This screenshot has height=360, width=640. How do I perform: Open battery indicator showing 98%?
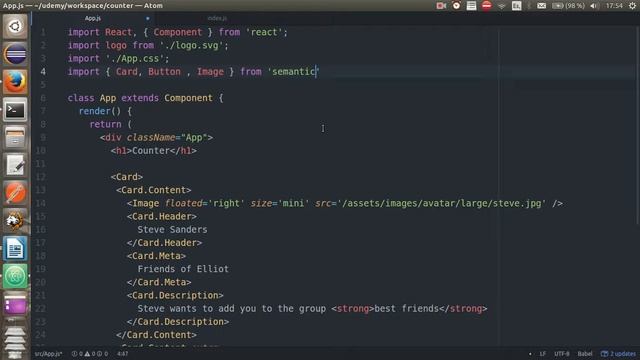click(569, 6)
